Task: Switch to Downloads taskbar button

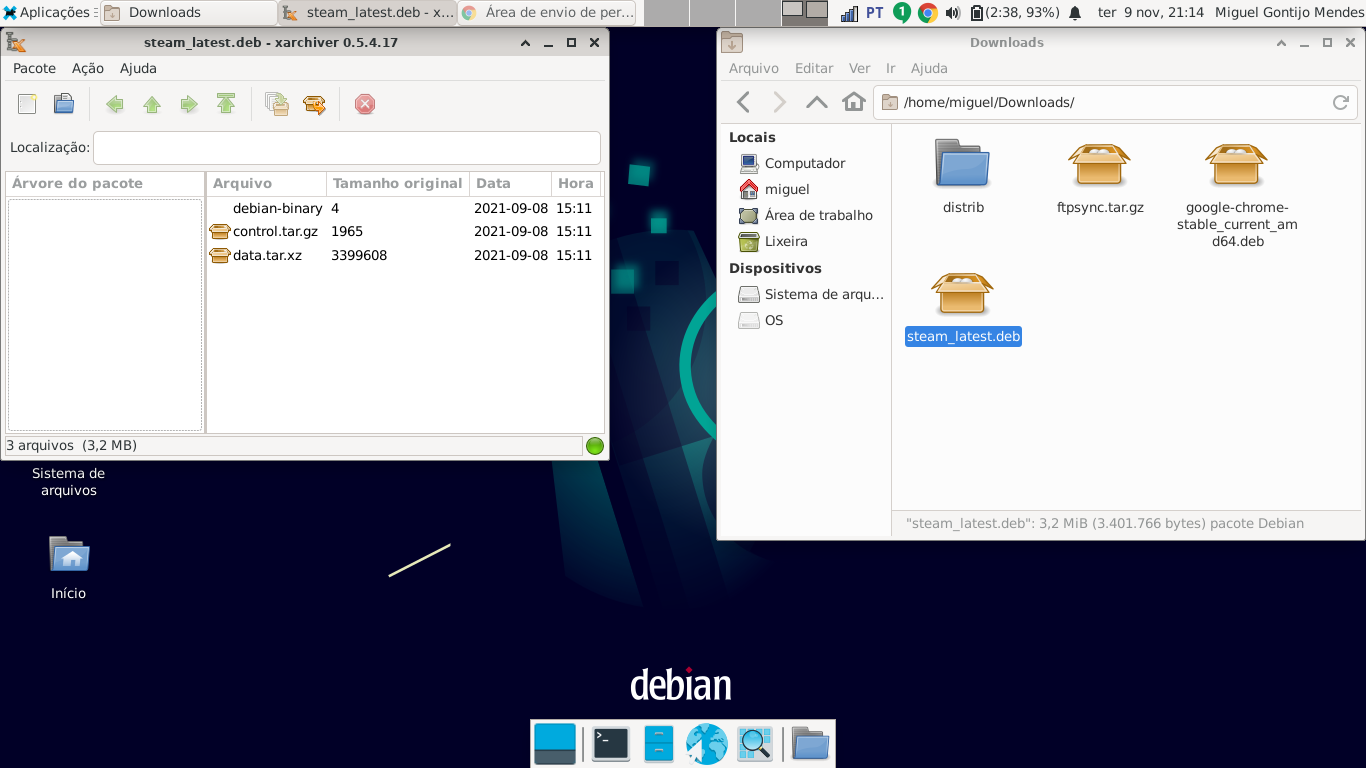Action: [189, 13]
